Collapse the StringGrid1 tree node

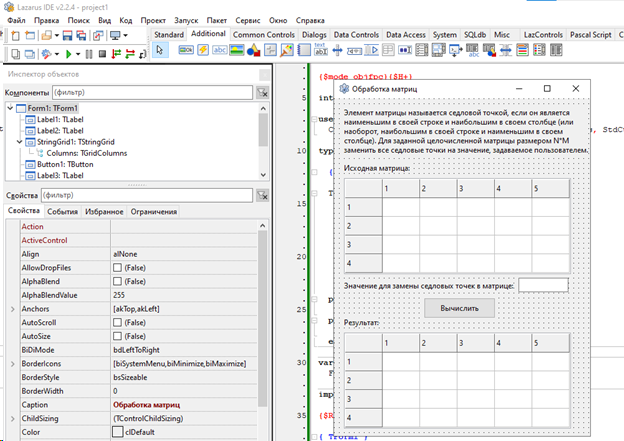point(19,142)
